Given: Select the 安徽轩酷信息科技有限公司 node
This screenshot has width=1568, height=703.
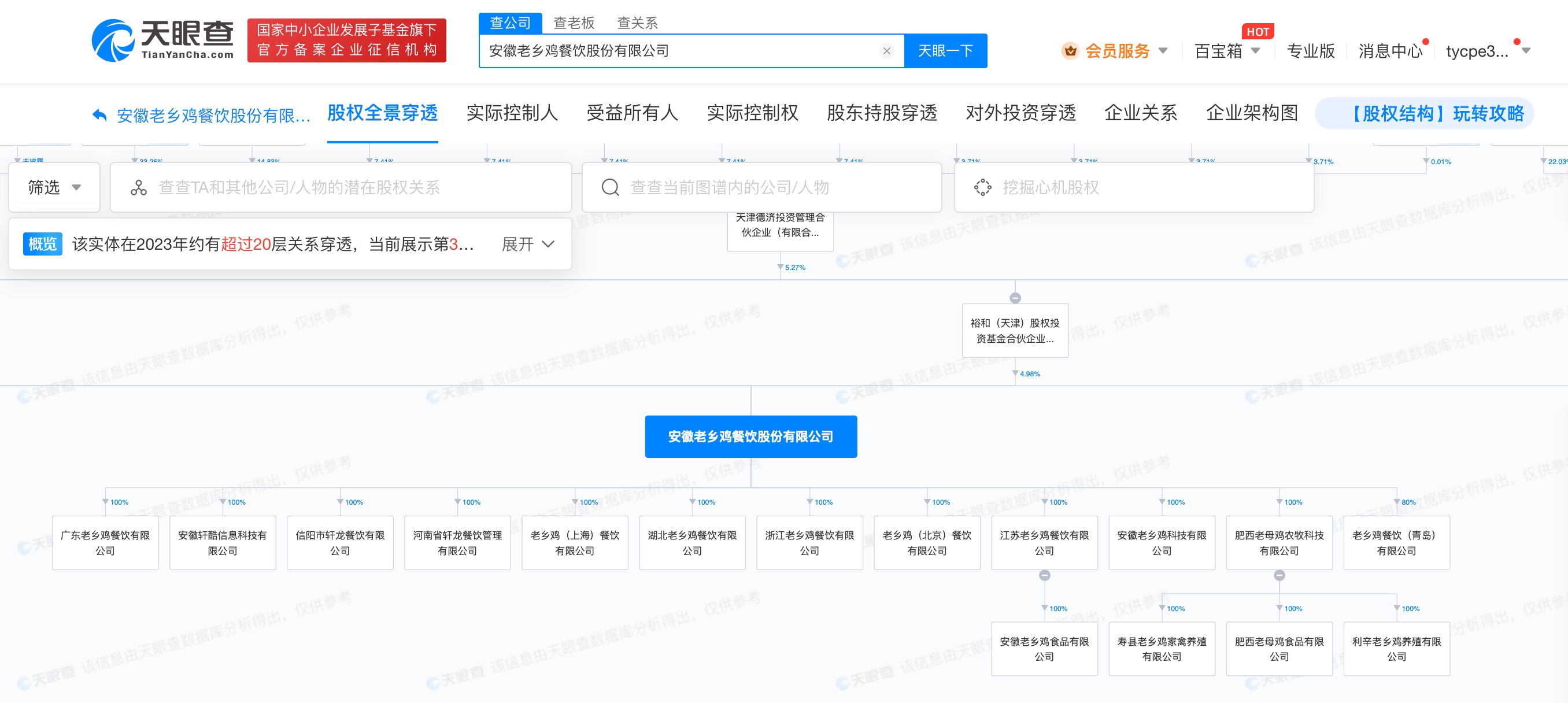Looking at the screenshot, I should (x=223, y=543).
